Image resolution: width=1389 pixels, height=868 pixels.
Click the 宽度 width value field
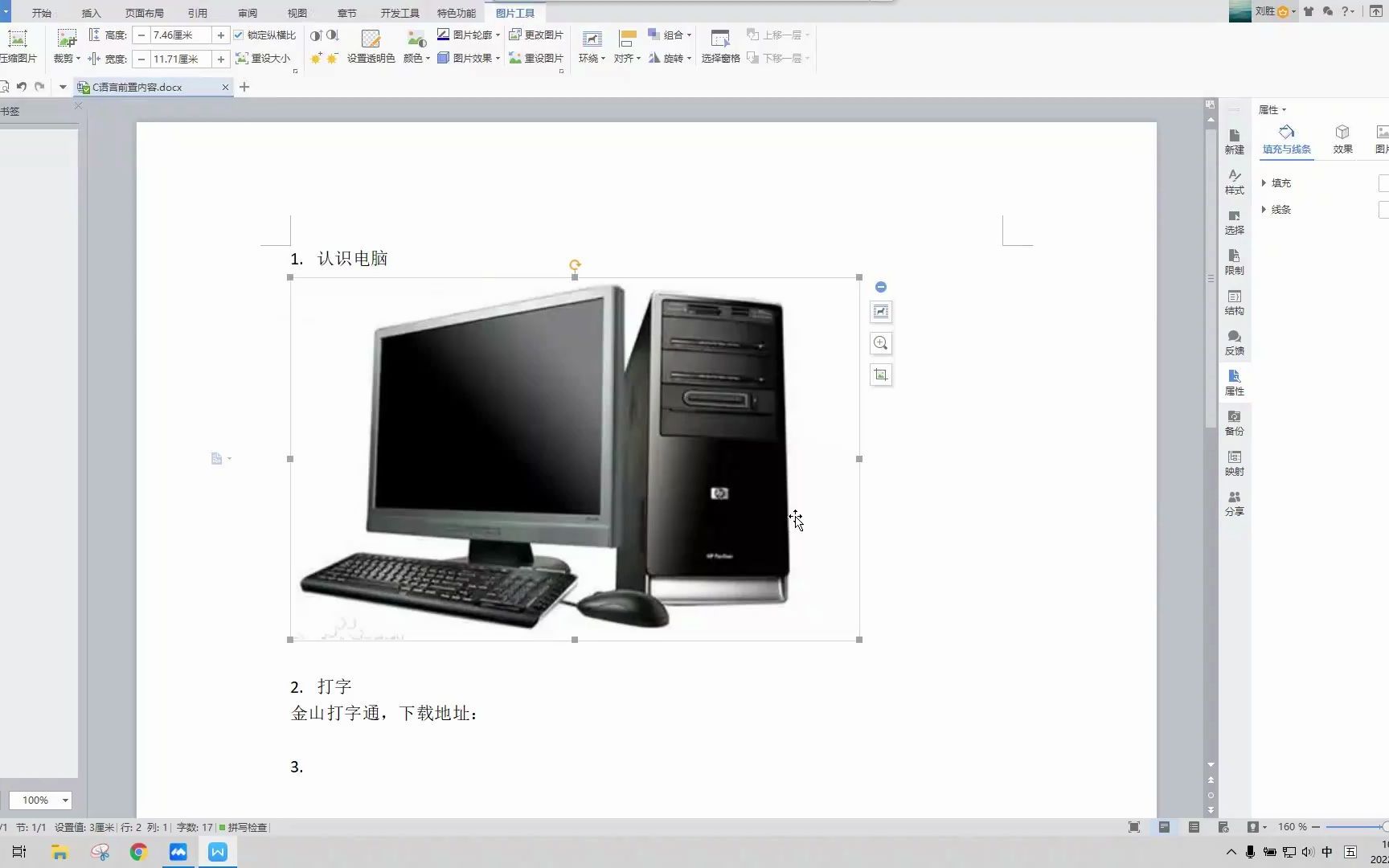[181, 59]
